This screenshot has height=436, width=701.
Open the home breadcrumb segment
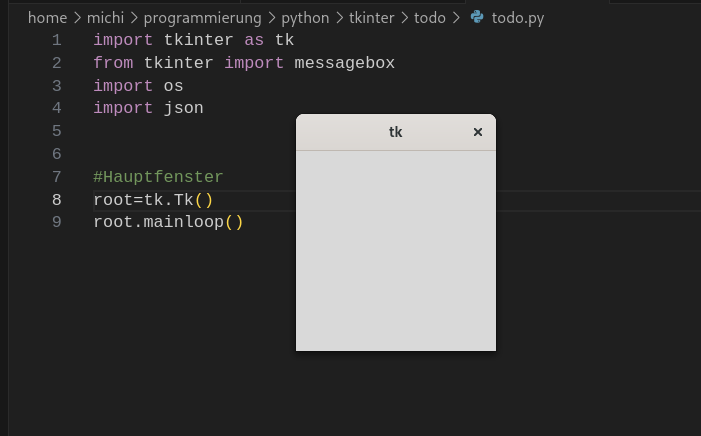(x=47, y=18)
